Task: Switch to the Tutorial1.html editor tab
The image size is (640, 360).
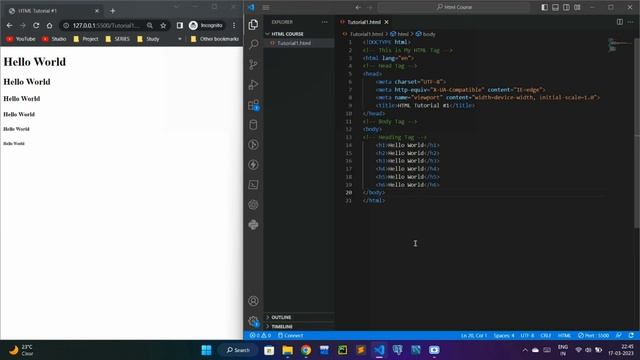Action: (363, 22)
